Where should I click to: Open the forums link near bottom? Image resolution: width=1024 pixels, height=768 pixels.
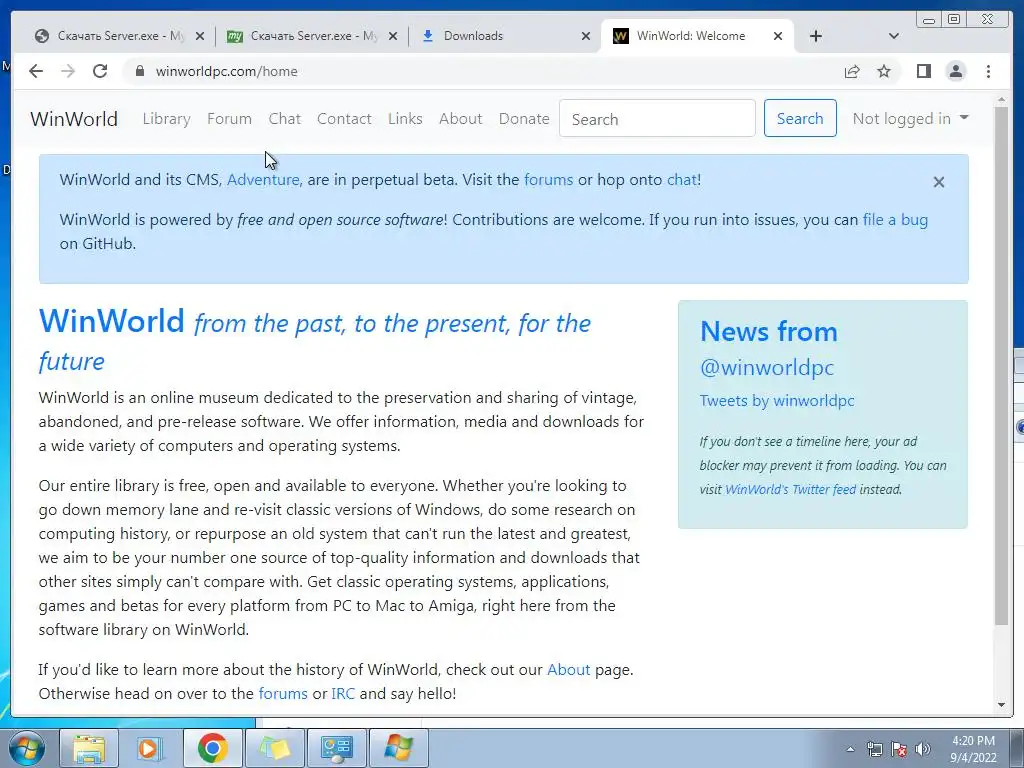pyautogui.click(x=283, y=694)
